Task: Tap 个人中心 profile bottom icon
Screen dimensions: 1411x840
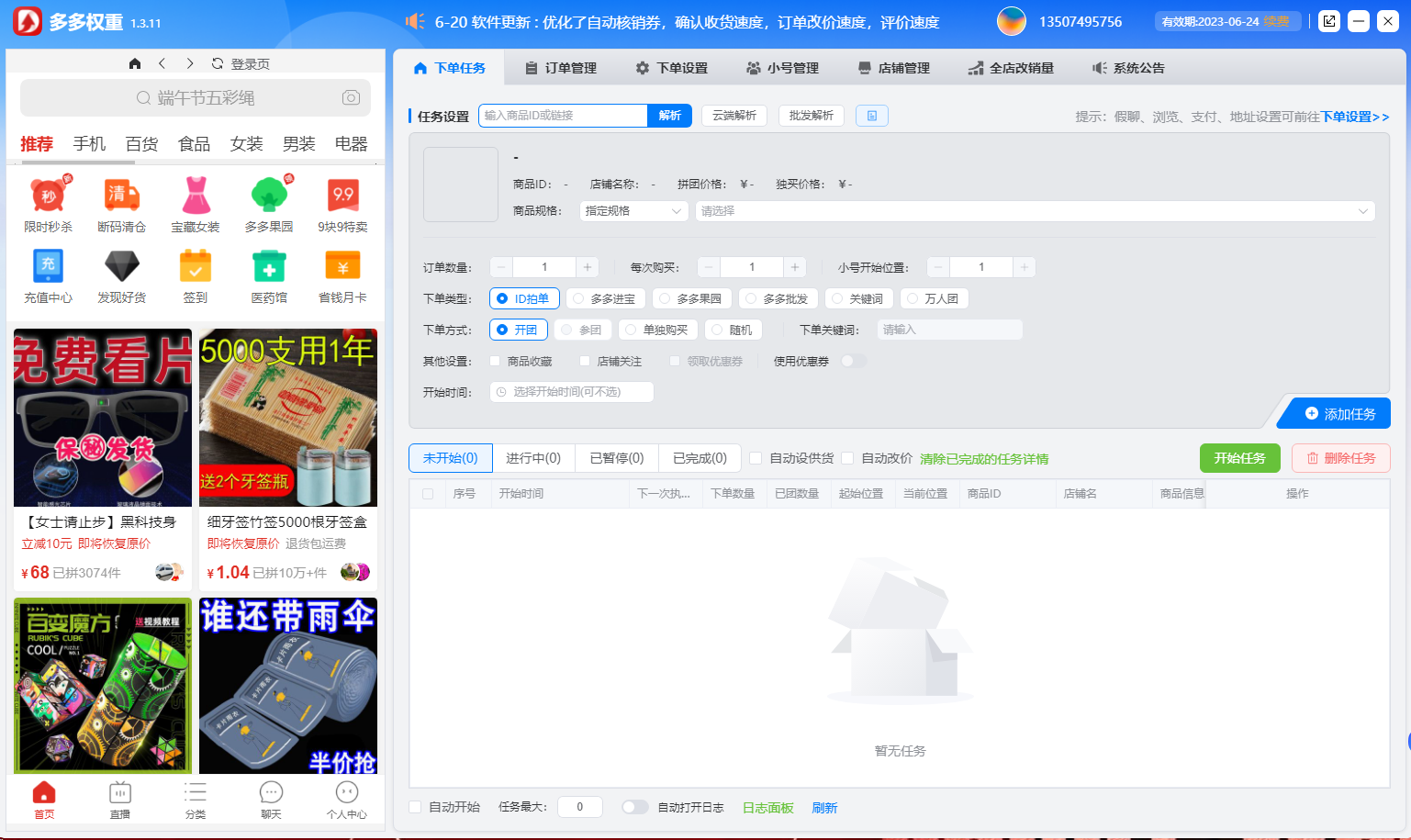Action: [346, 799]
